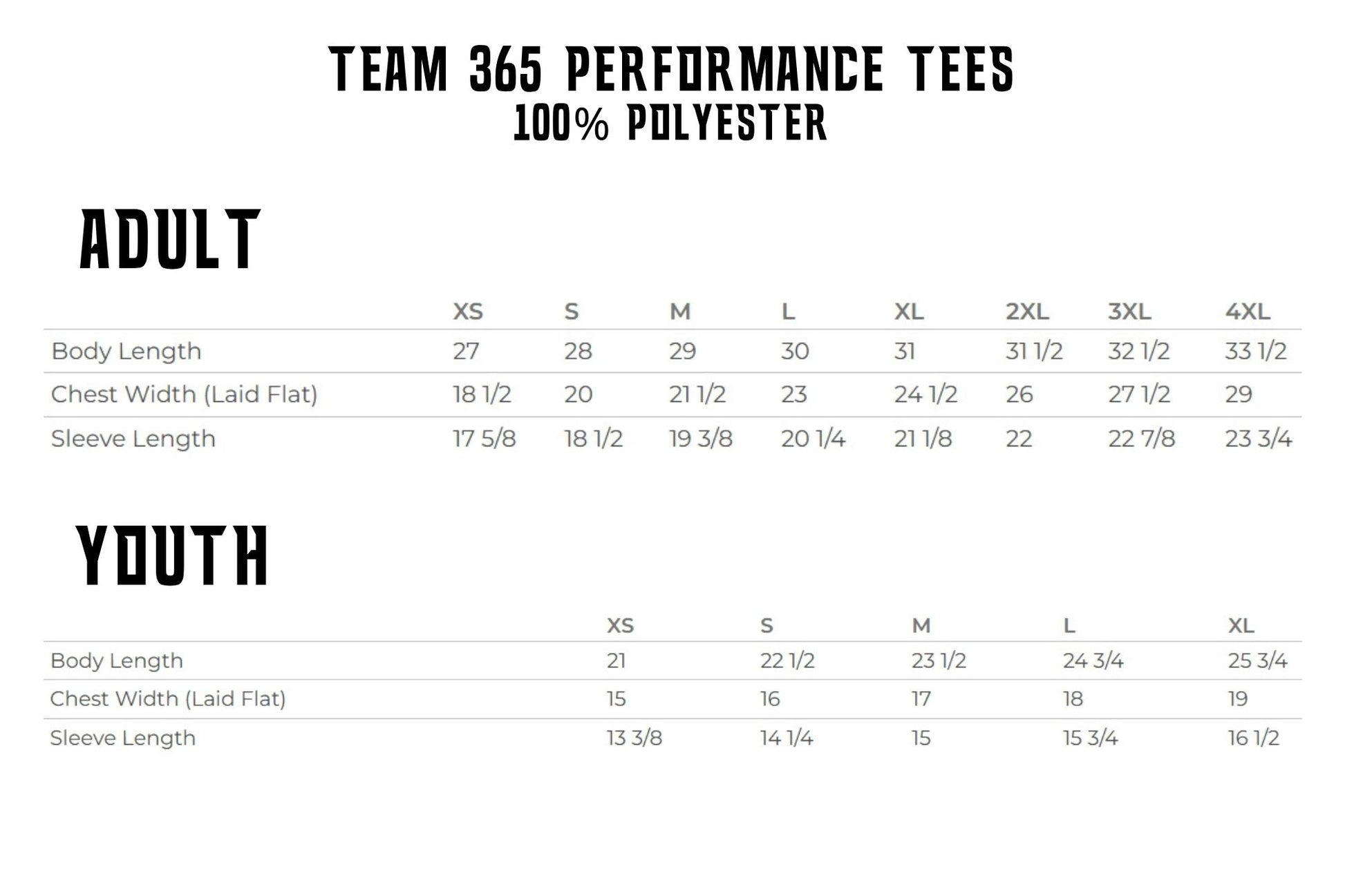Select the youth Chest Width (Laid Flat) label
Screen dimensions: 1345x896
[x=168, y=698]
